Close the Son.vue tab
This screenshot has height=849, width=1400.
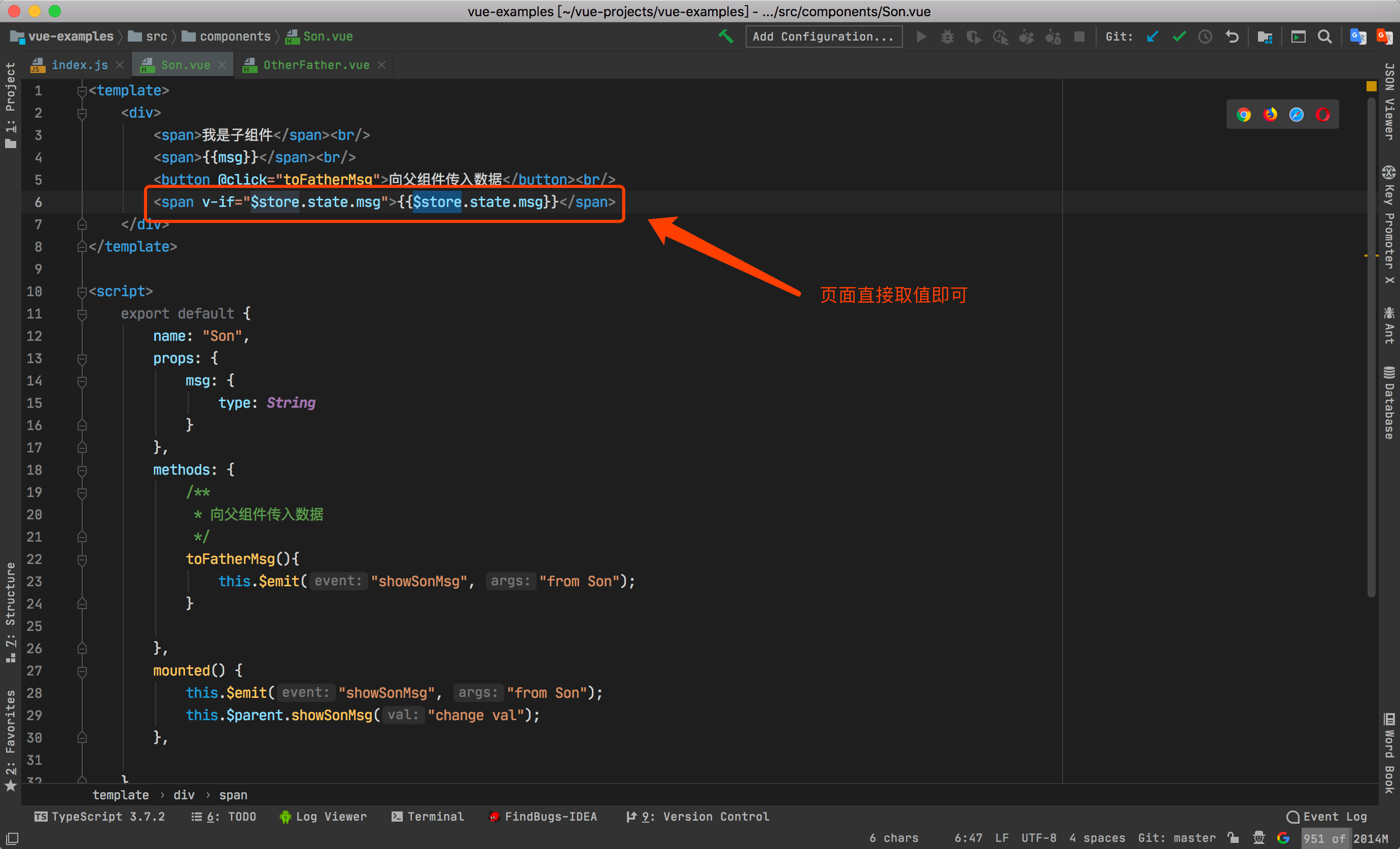pyautogui.click(x=222, y=65)
